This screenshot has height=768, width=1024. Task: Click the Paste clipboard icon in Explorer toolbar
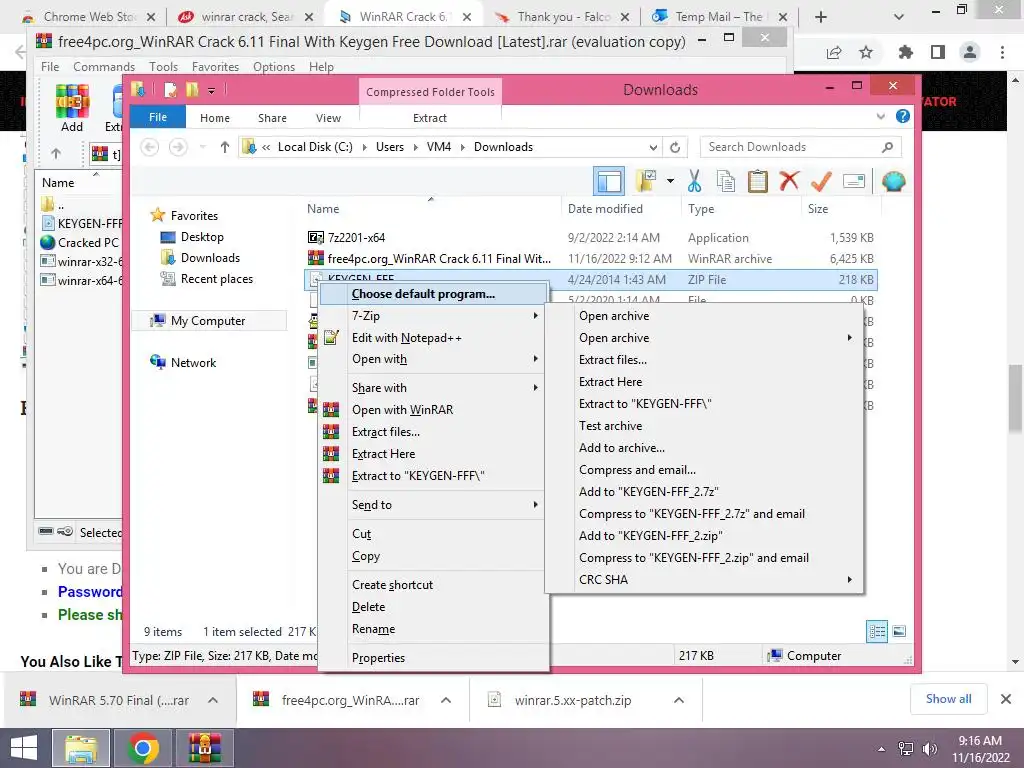pyautogui.click(x=758, y=181)
